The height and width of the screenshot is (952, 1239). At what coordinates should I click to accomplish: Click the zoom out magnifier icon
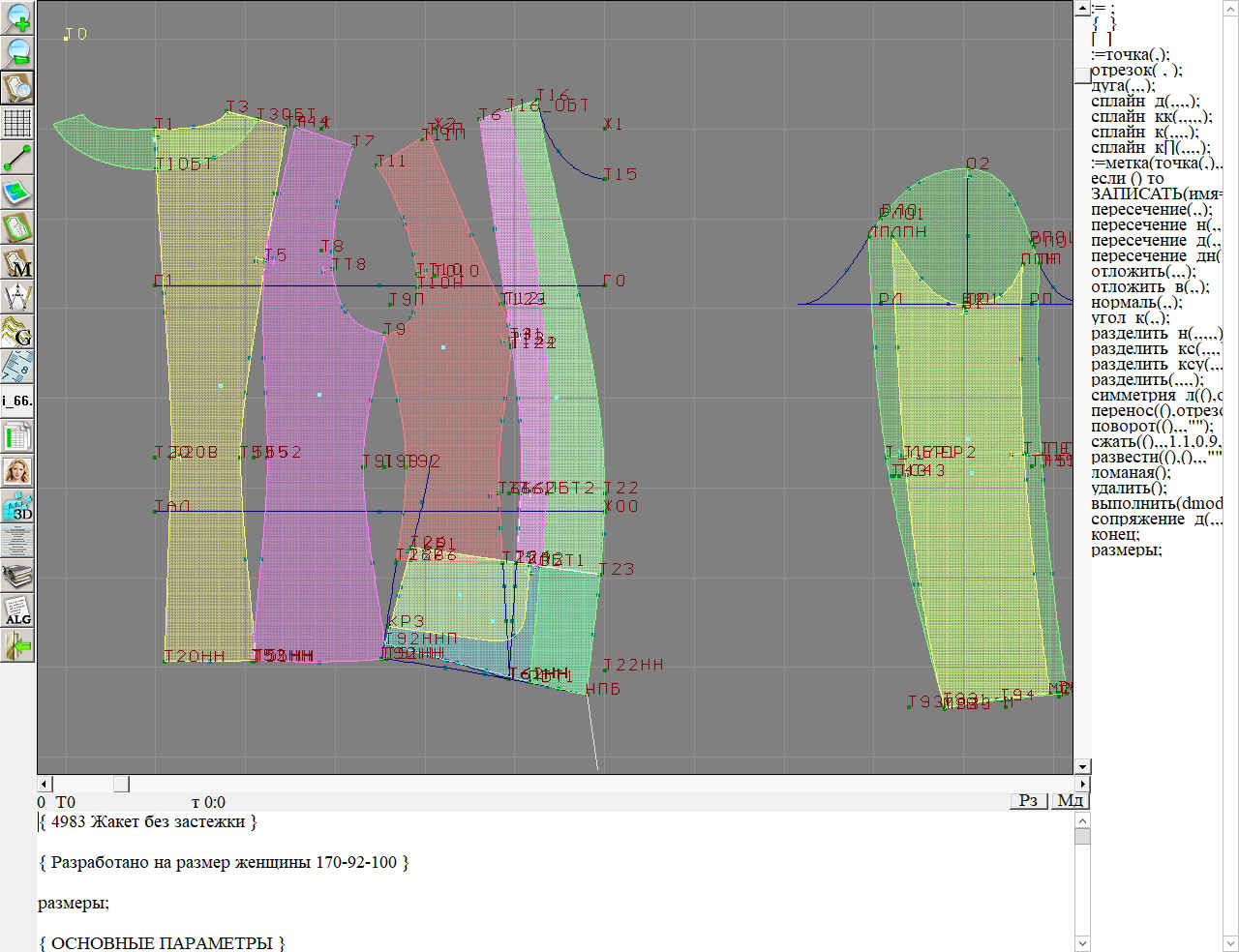tap(17, 52)
